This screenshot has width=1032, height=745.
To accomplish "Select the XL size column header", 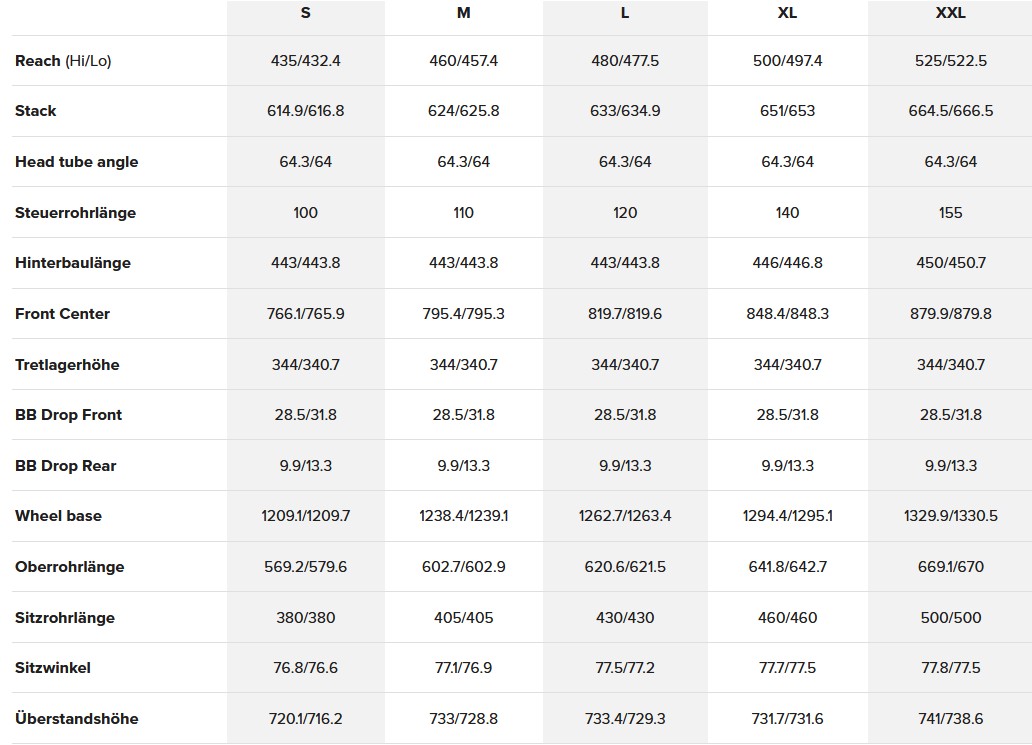I will 787,14.
